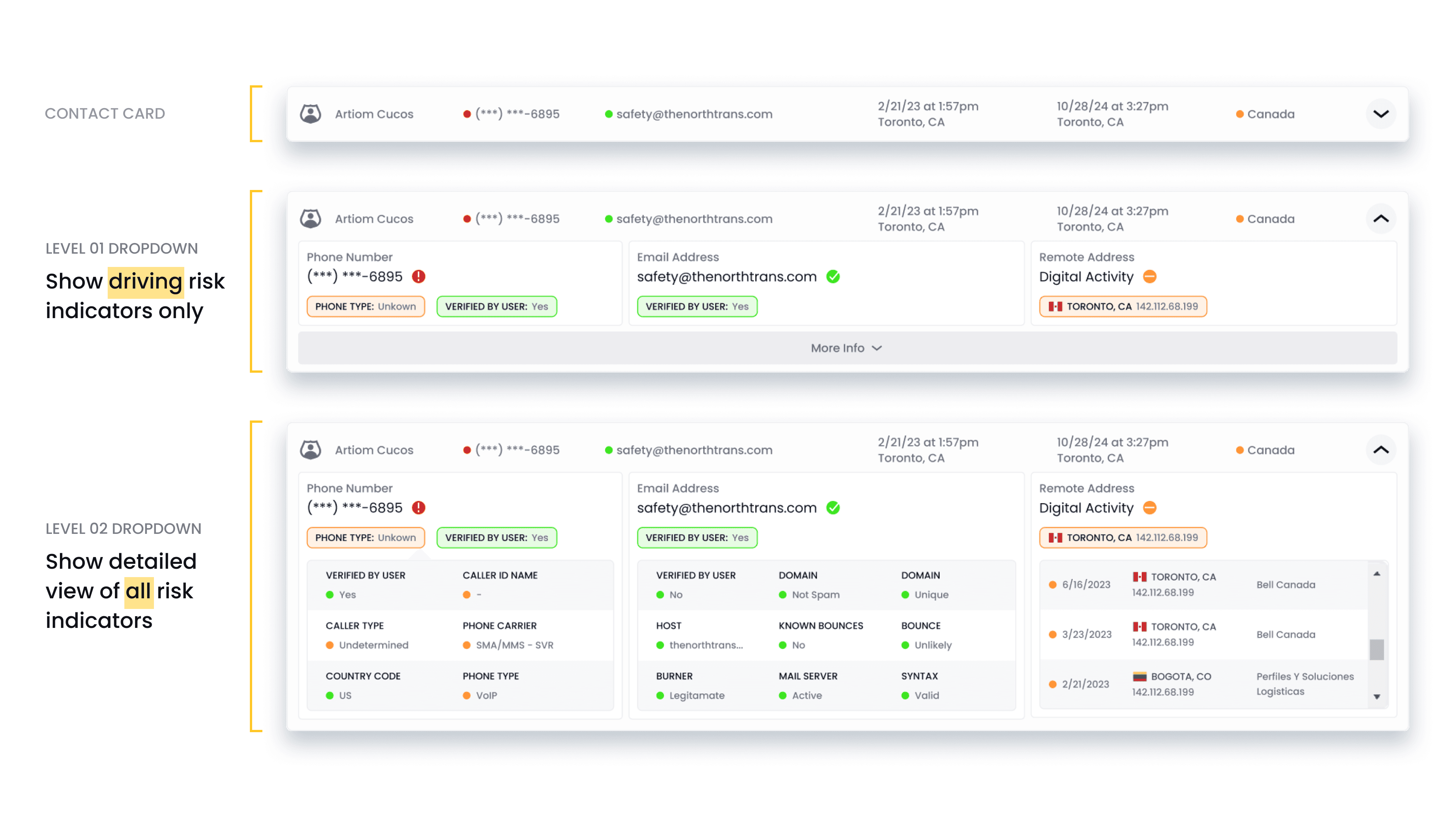This screenshot has height=819, width=1456.
Task: Click avatar icon in Level 02 contact card
Action: point(310,450)
